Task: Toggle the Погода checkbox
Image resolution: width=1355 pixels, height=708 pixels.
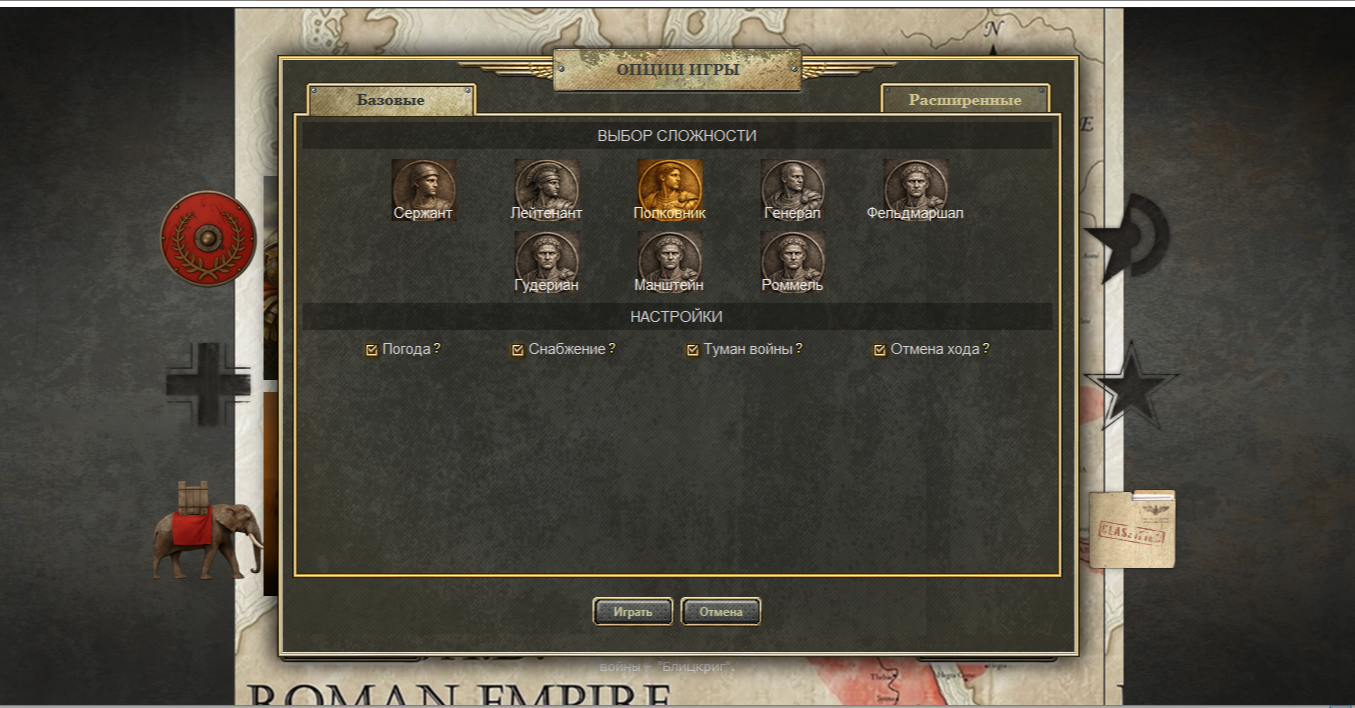Action: pos(372,350)
